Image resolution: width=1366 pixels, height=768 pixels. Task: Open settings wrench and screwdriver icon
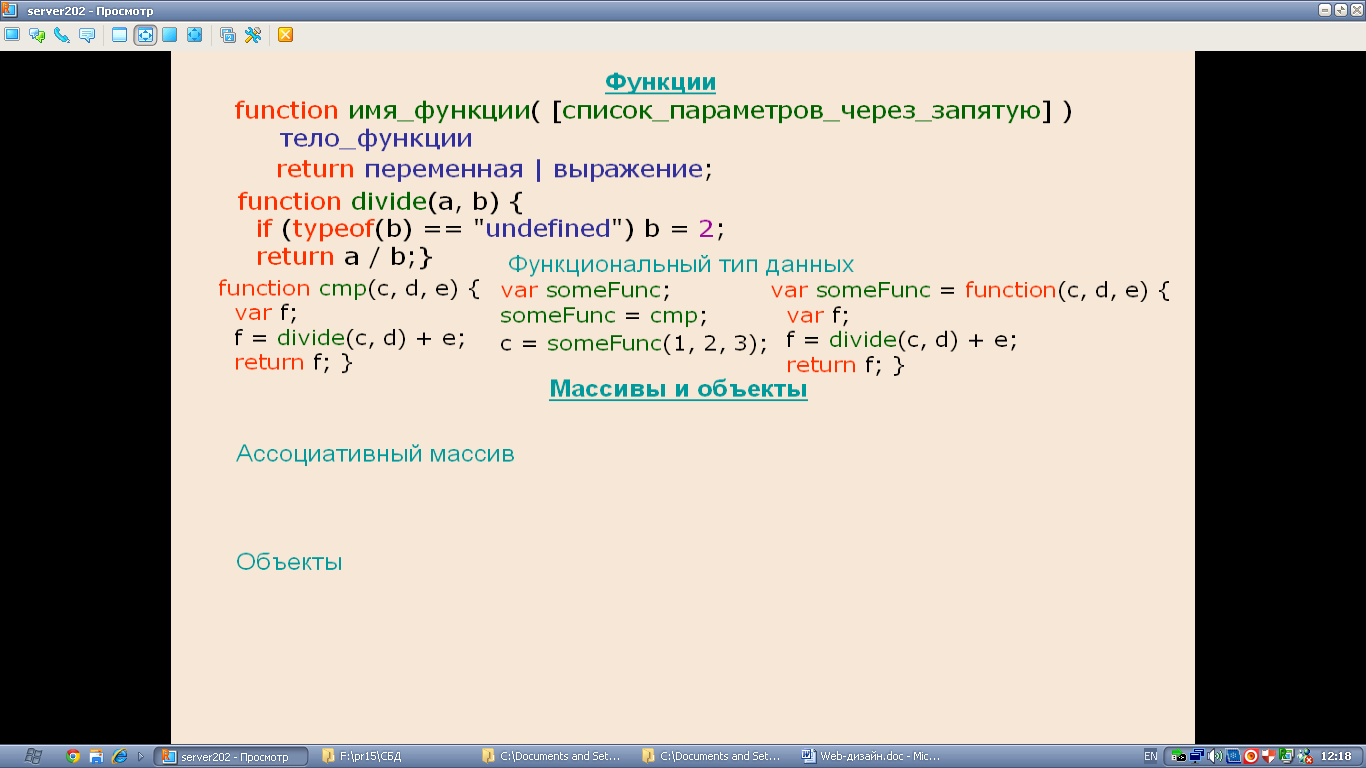(253, 35)
